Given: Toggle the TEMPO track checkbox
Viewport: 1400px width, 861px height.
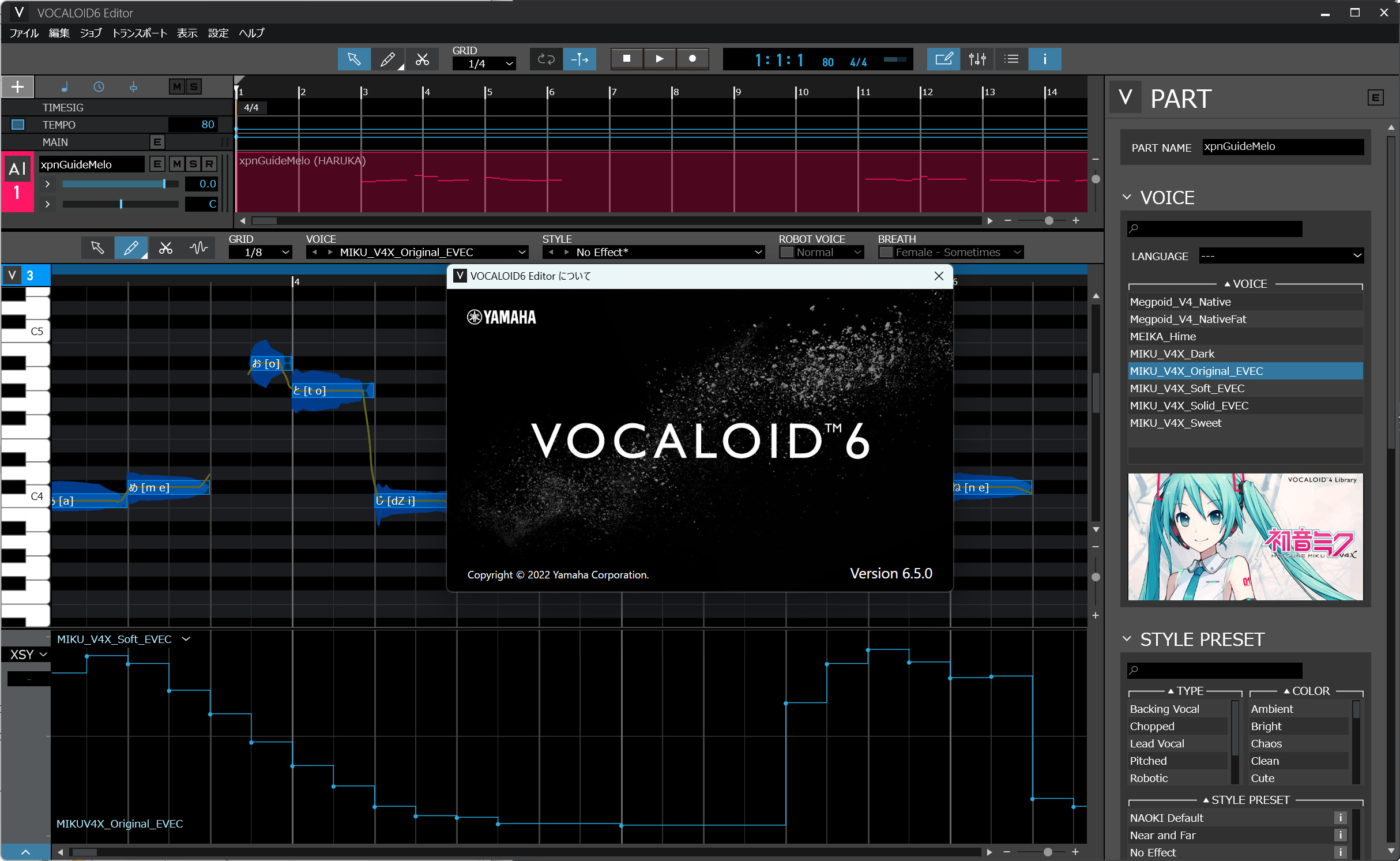Looking at the screenshot, I should click(x=18, y=125).
